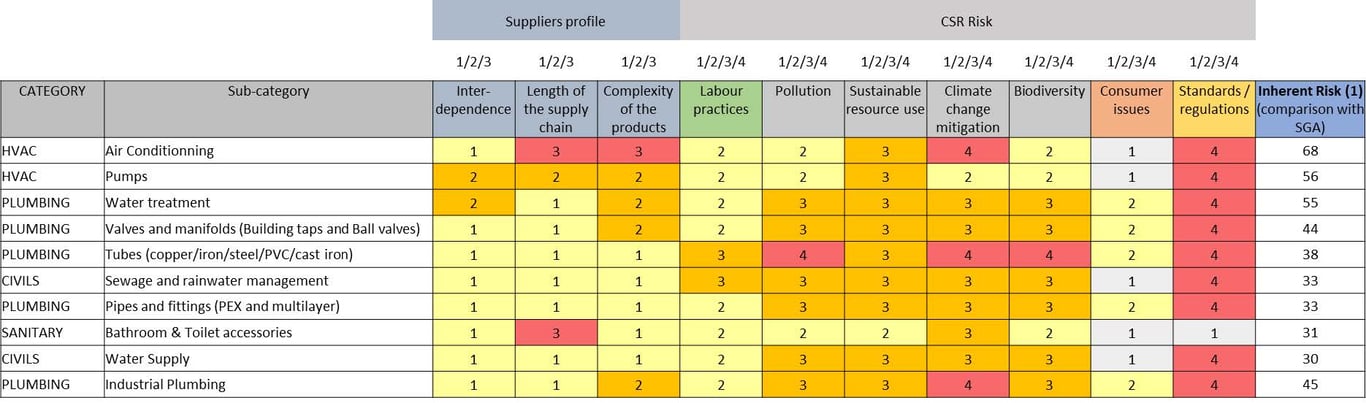Select the CSR Risk group header
The height and width of the screenshot is (403, 1366).
pyautogui.click(x=967, y=20)
